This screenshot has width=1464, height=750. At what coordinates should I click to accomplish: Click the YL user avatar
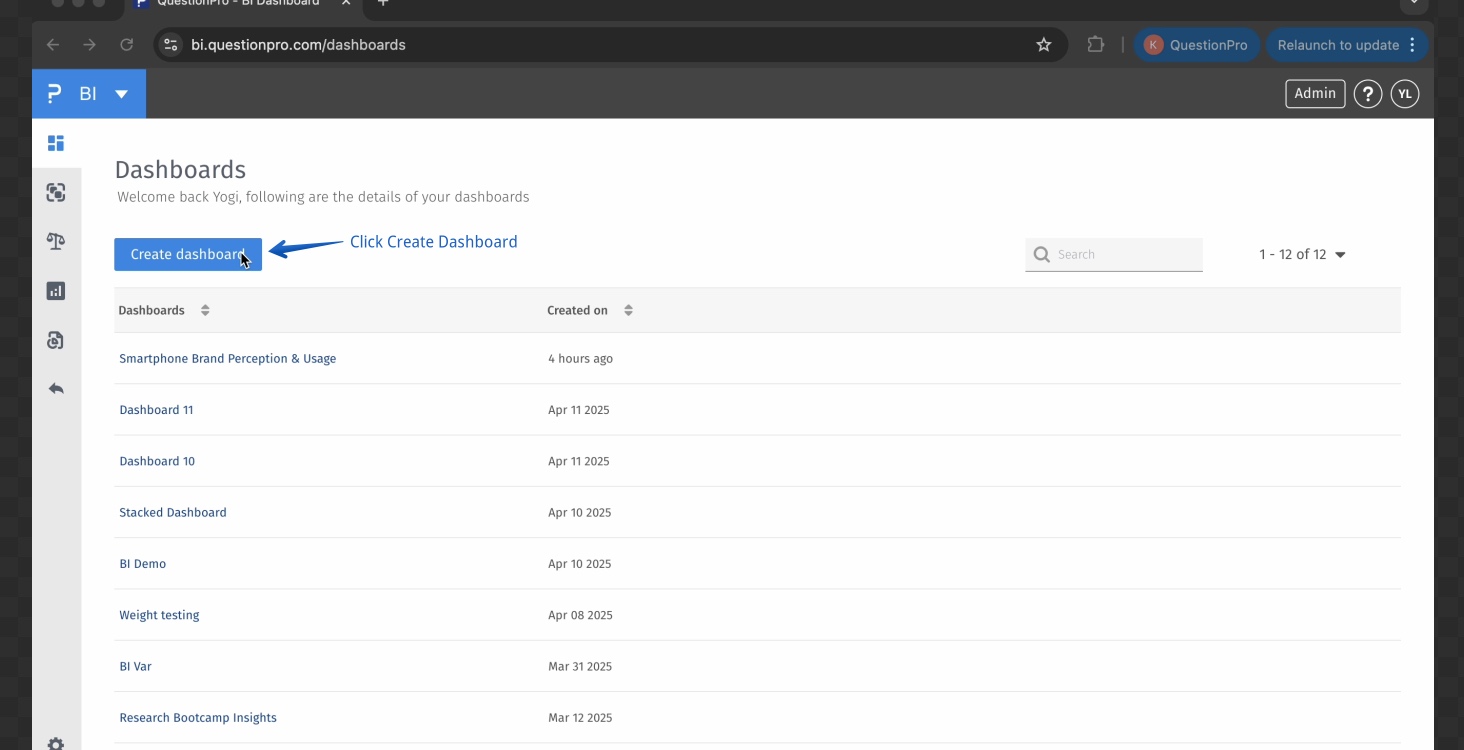click(x=1405, y=94)
